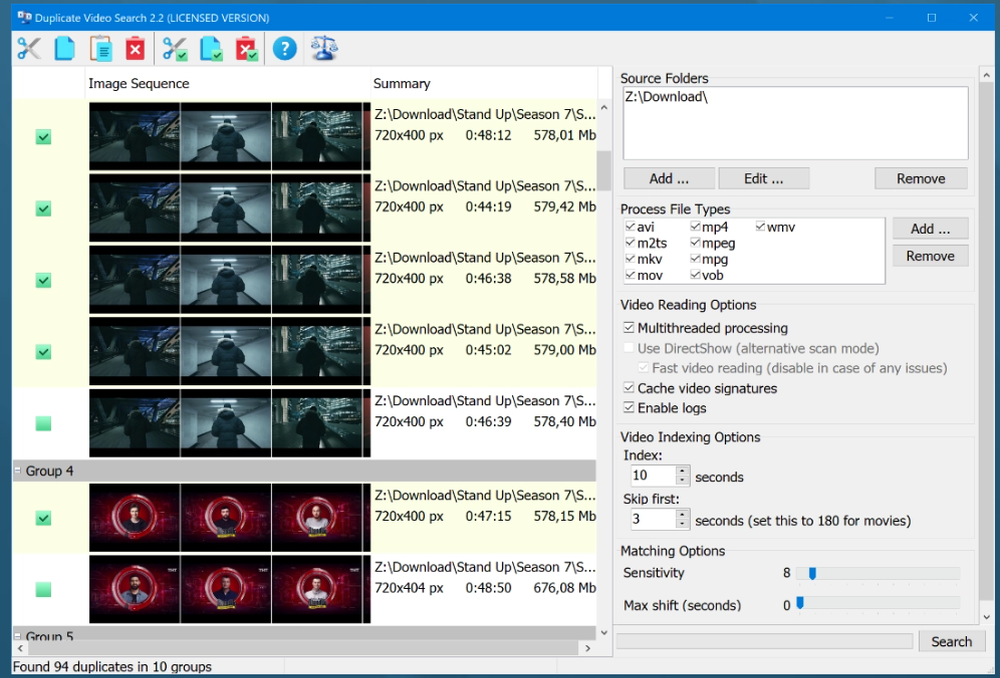This screenshot has height=678, width=1000.
Task: Select the scissors delete tool
Action: [28, 47]
